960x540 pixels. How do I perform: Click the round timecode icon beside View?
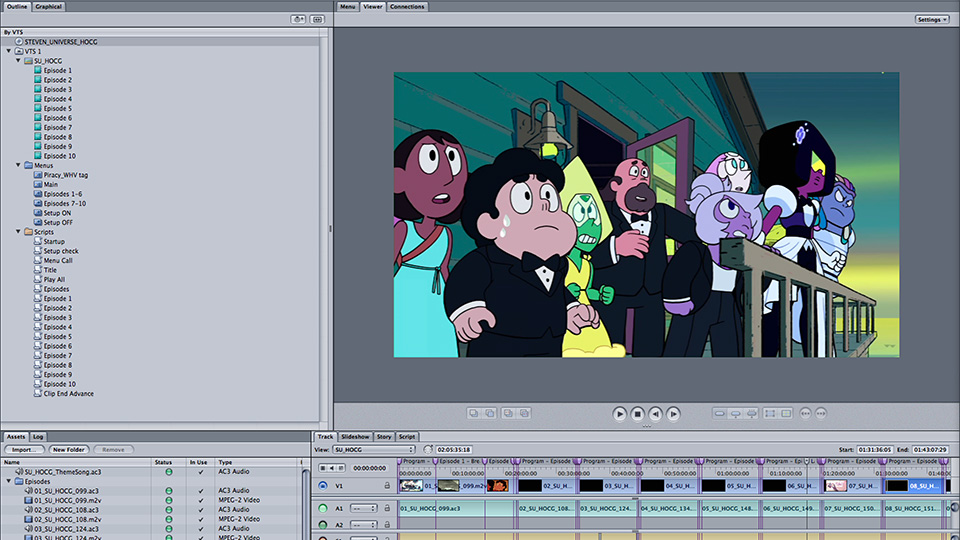[428, 449]
